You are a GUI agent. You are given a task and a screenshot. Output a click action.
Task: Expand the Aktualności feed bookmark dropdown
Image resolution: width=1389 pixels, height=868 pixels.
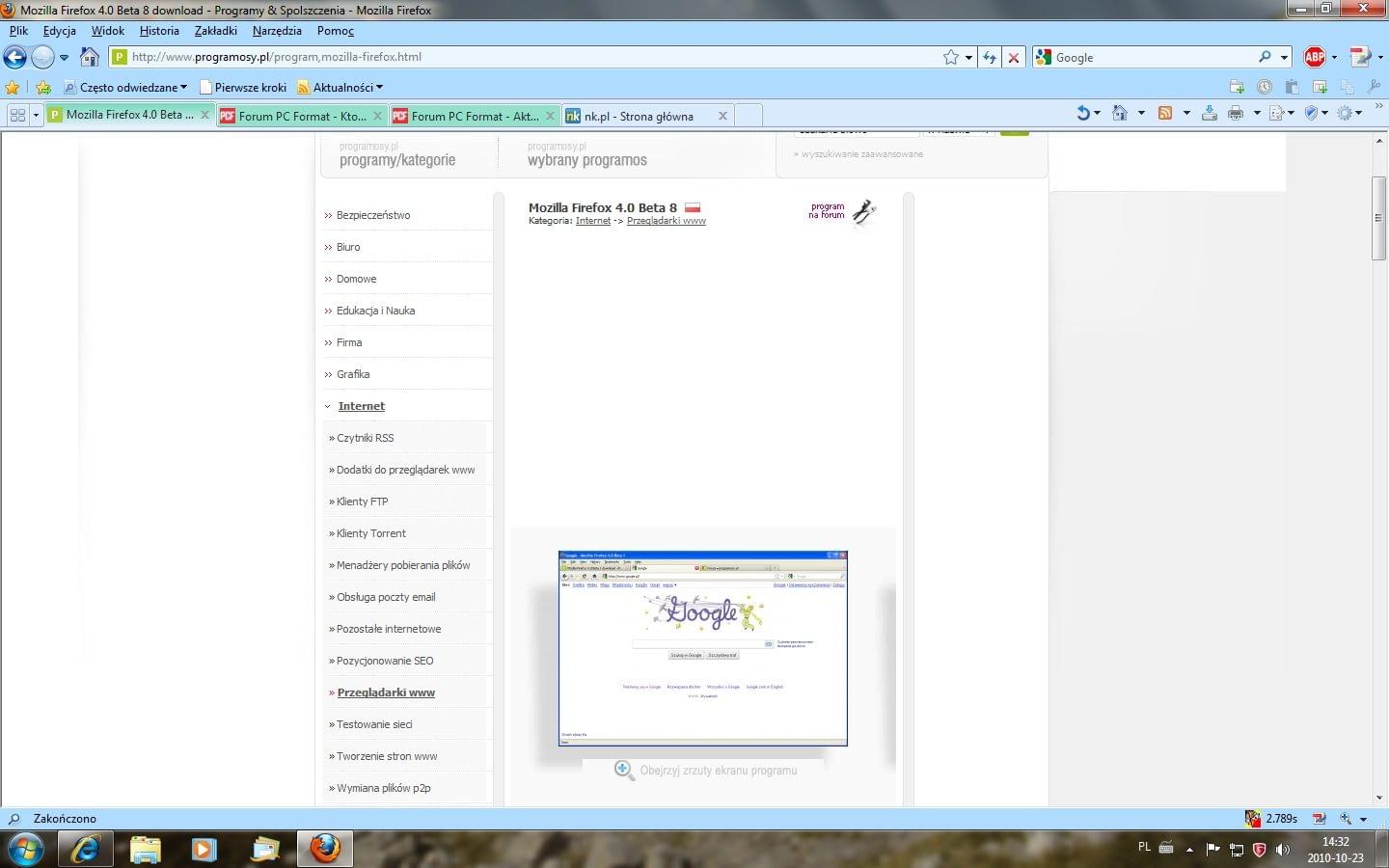(340, 87)
